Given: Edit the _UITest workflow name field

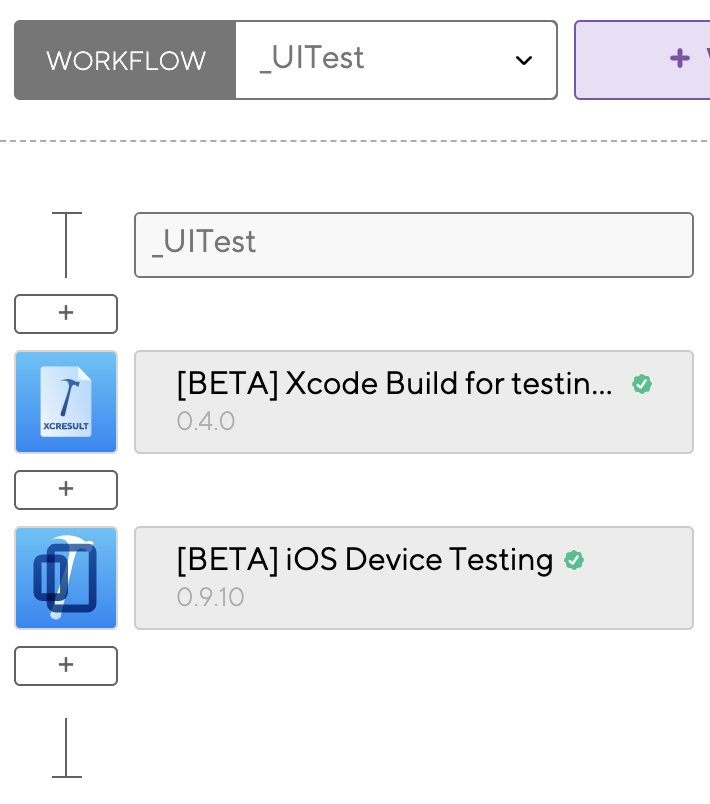Looking at the screenshot, I should [414, 245].
